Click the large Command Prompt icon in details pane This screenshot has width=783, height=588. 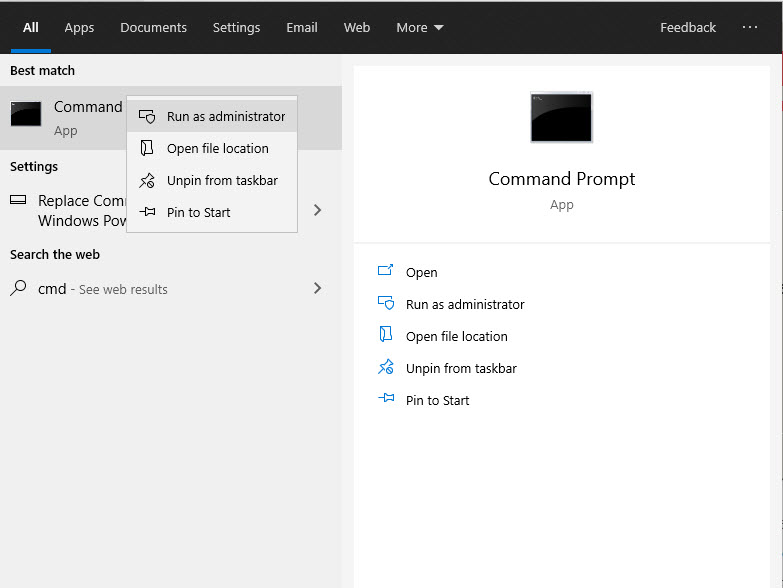561,117
